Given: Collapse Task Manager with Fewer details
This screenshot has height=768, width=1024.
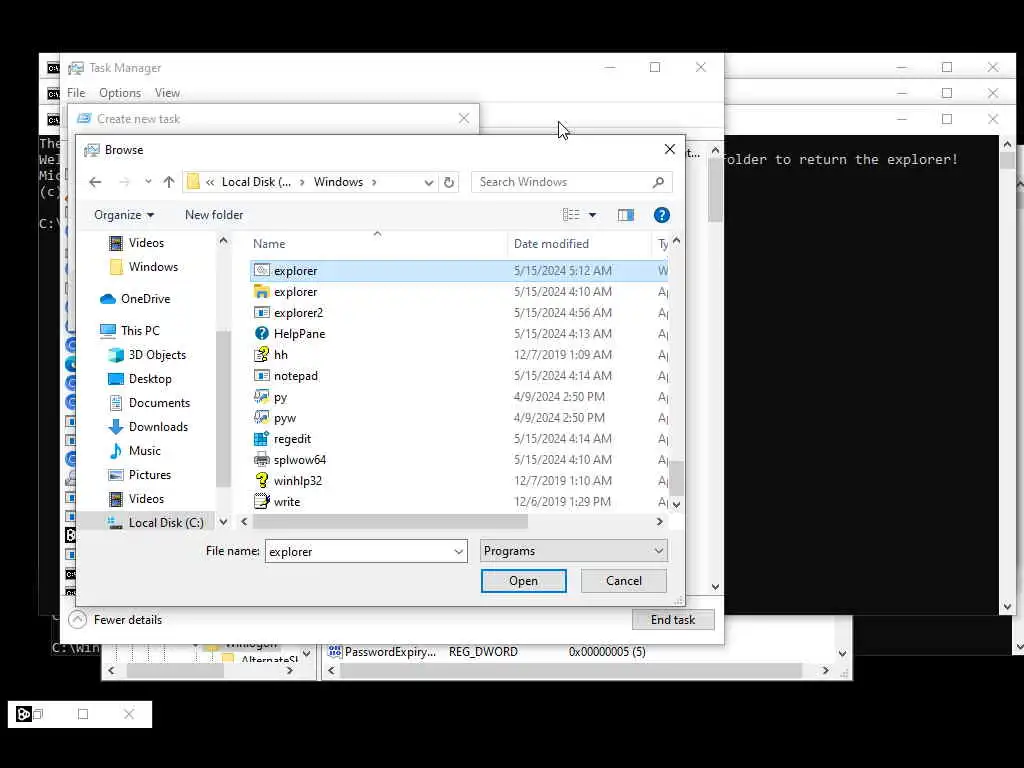Looking at the screenshot, I should (x=116, y=620).
